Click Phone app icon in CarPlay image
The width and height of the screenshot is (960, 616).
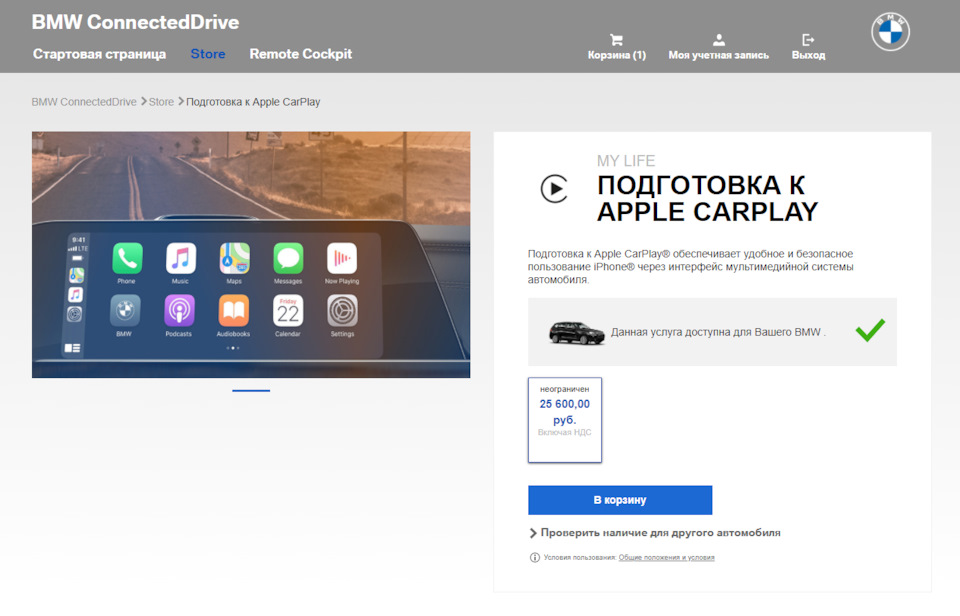click(127, 258)
